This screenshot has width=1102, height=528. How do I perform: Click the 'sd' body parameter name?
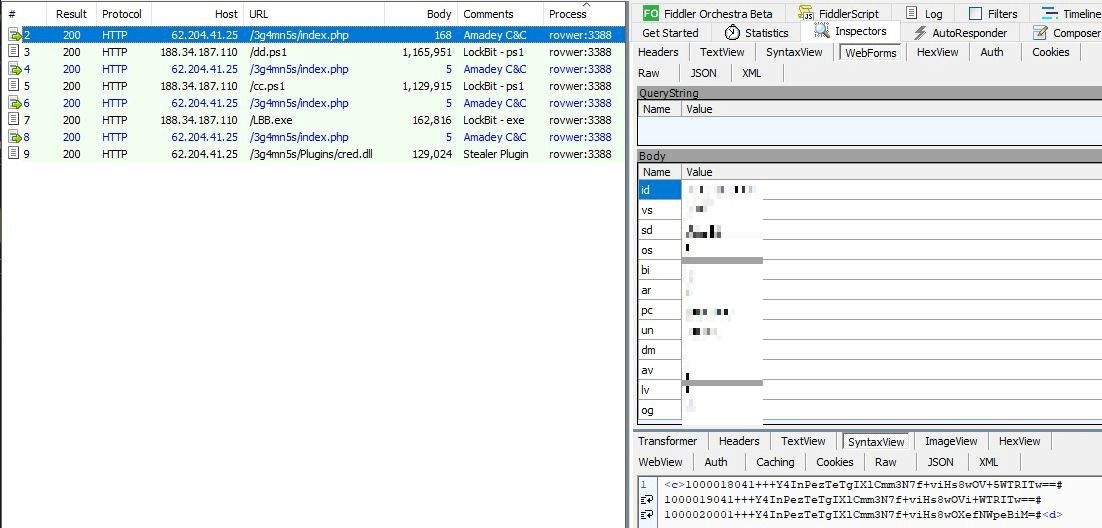(x=659, y=230)
